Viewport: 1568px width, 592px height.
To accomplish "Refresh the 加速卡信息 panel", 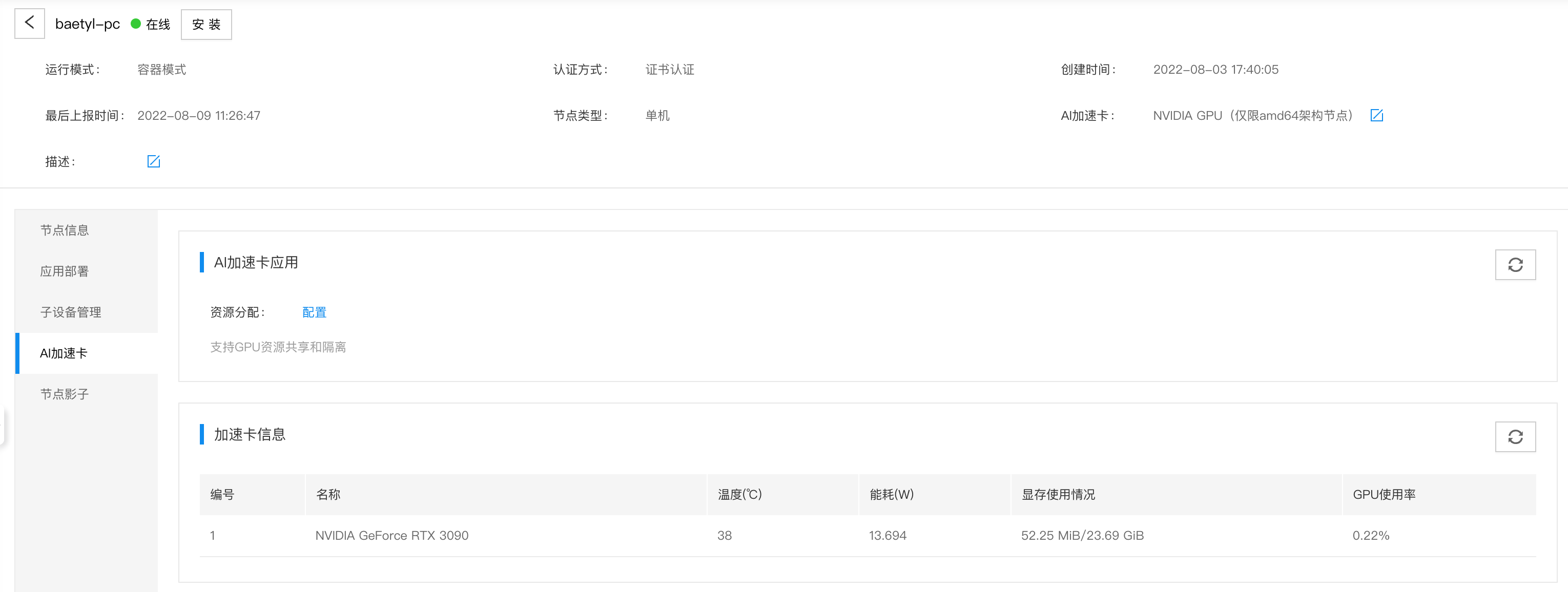I will (x=1515, y=436).
